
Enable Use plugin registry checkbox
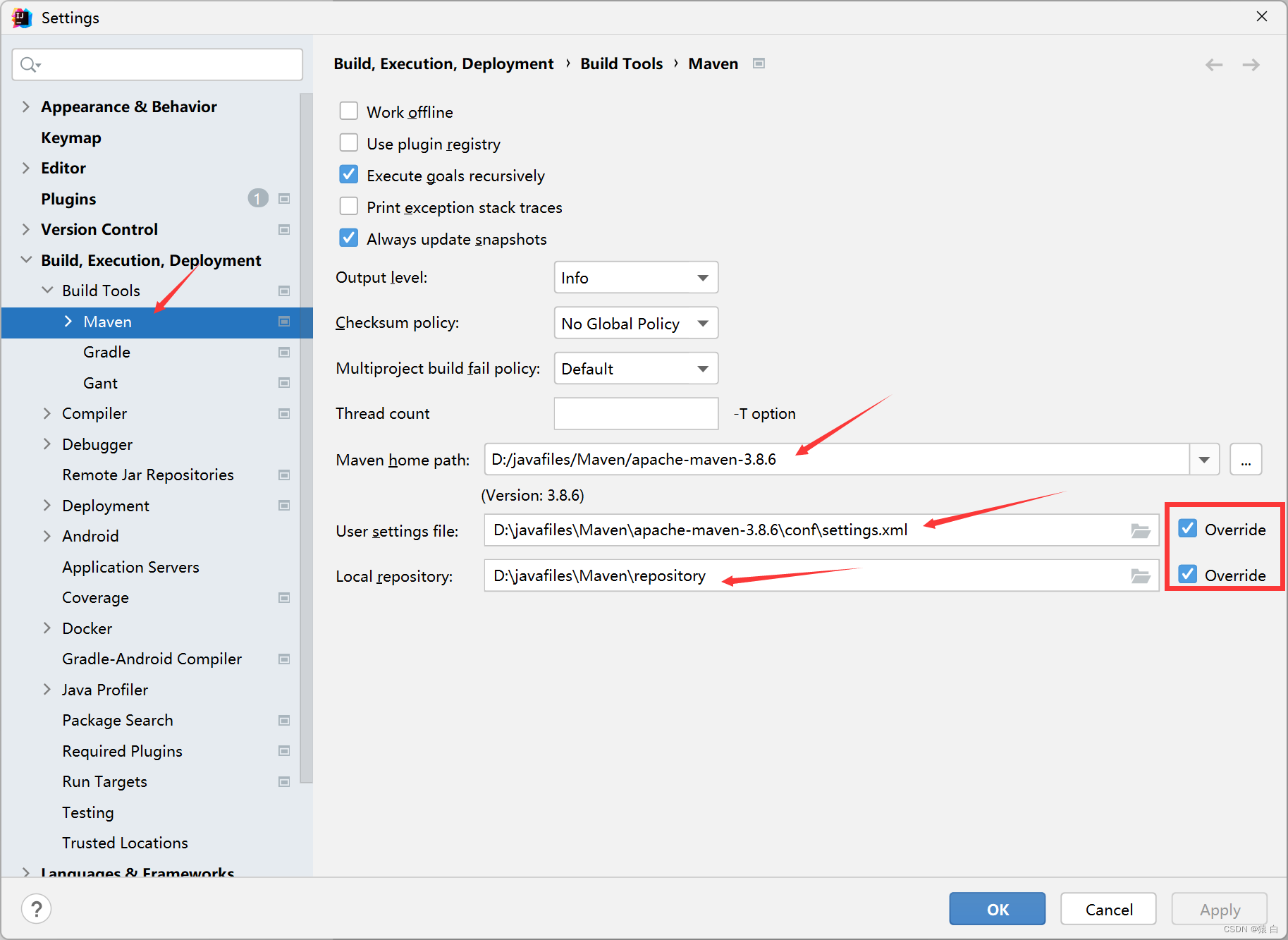pos(349,143)
